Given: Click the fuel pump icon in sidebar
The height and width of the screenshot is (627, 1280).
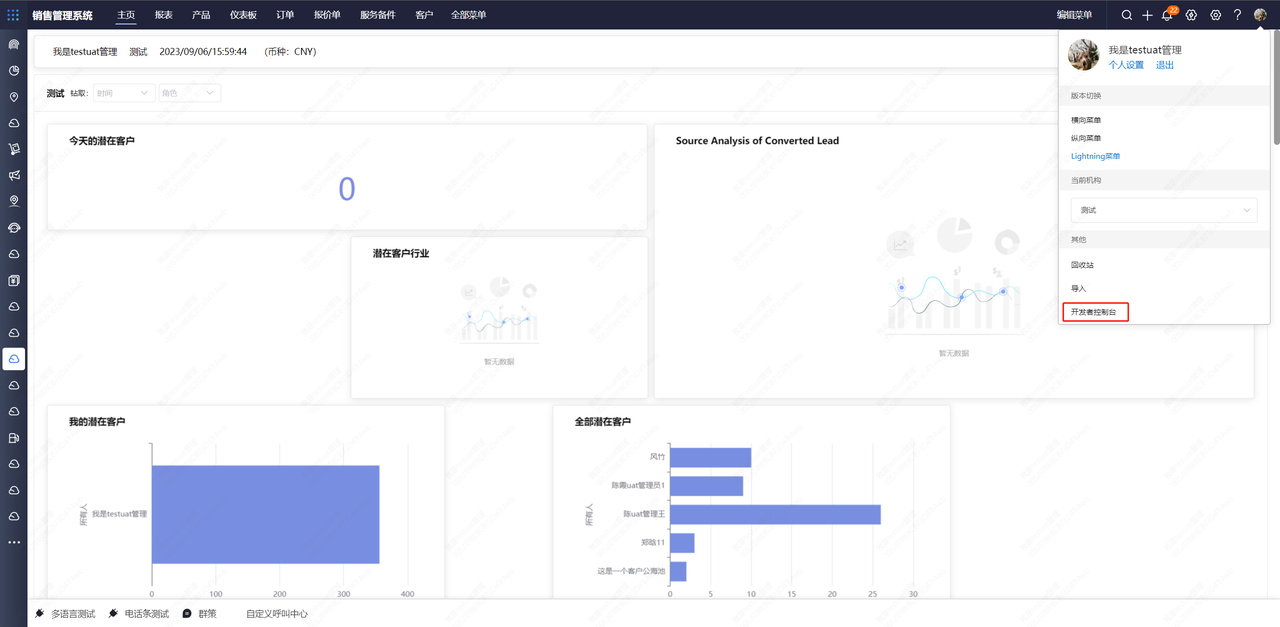Looking at the screenshot, I should (x=14, y=438).
